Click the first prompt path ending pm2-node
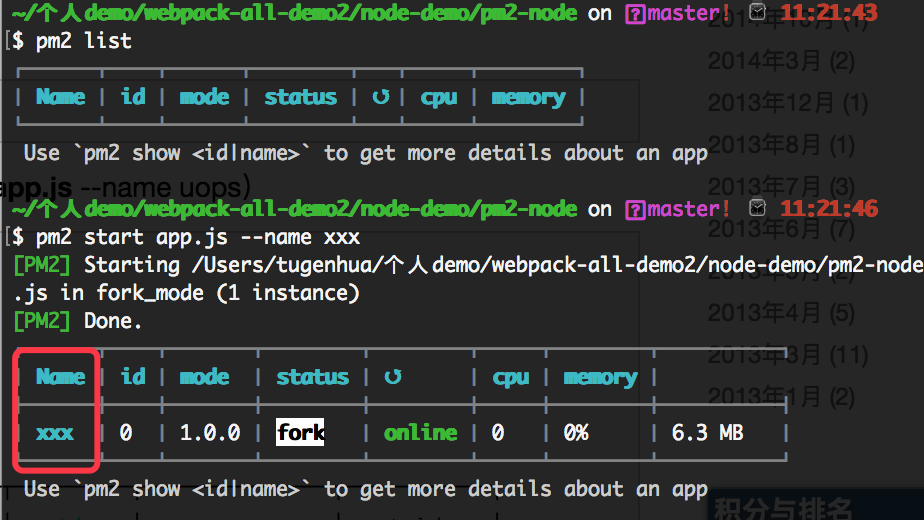This screenshot has height=520, width=924. coord(295,12)
